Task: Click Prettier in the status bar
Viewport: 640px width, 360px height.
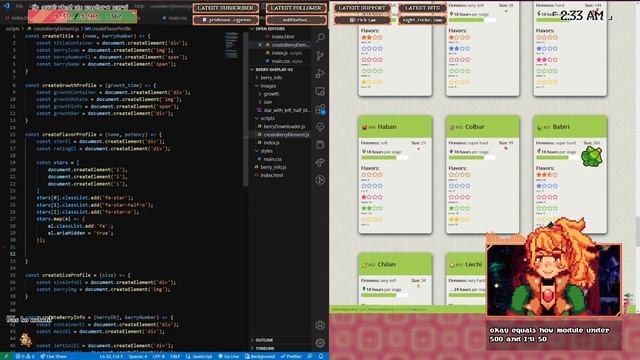Action: [x=291, y=356]
